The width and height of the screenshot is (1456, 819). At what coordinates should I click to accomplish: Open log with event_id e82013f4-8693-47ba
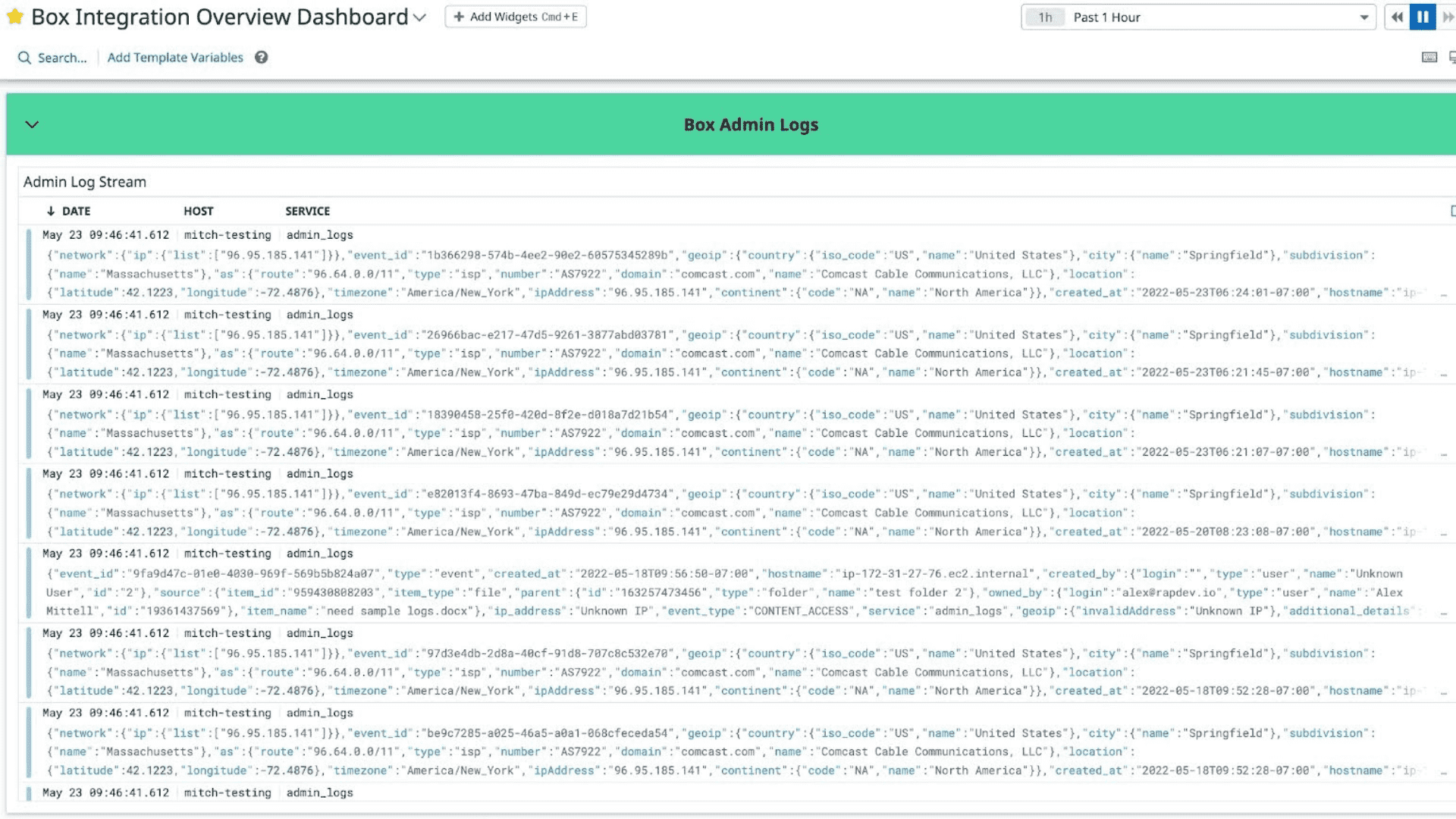click(736, 504)
